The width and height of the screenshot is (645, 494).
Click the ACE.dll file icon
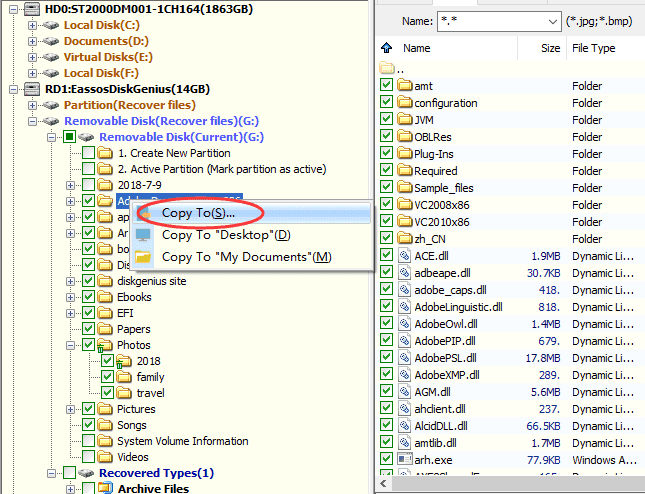(x=405, y=256)
